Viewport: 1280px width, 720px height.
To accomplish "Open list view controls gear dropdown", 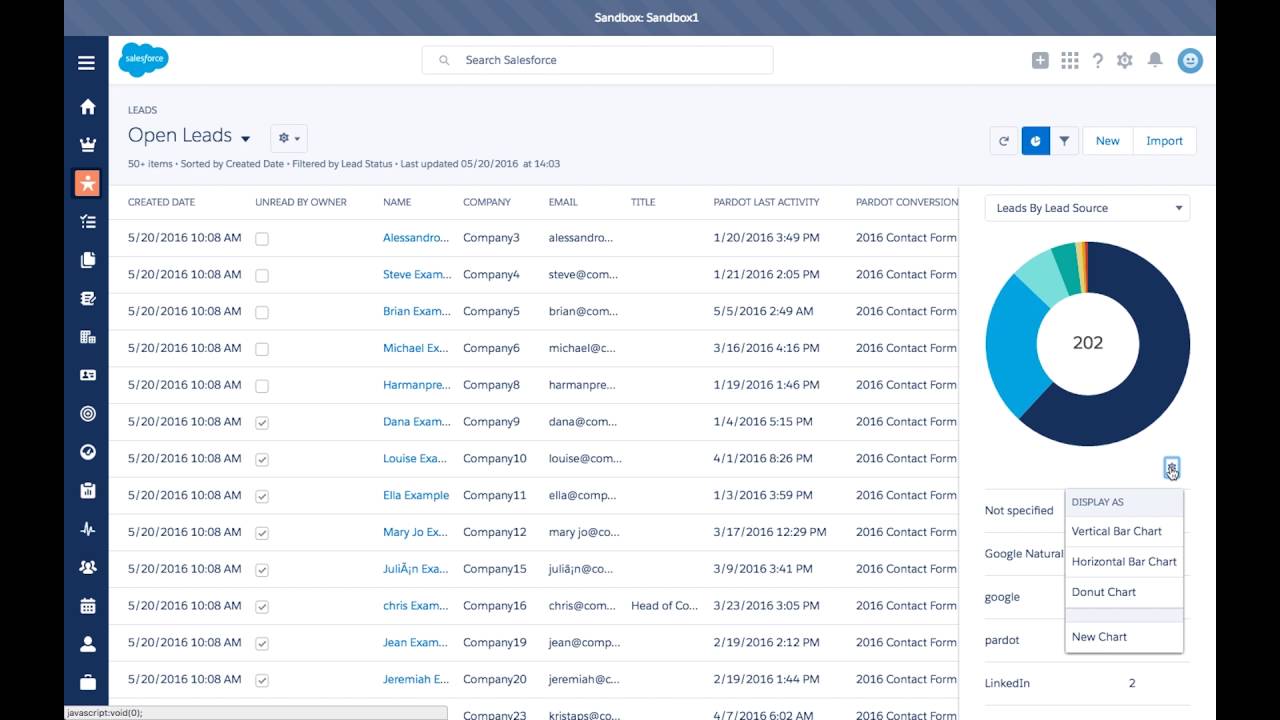I will coord(289,138).
